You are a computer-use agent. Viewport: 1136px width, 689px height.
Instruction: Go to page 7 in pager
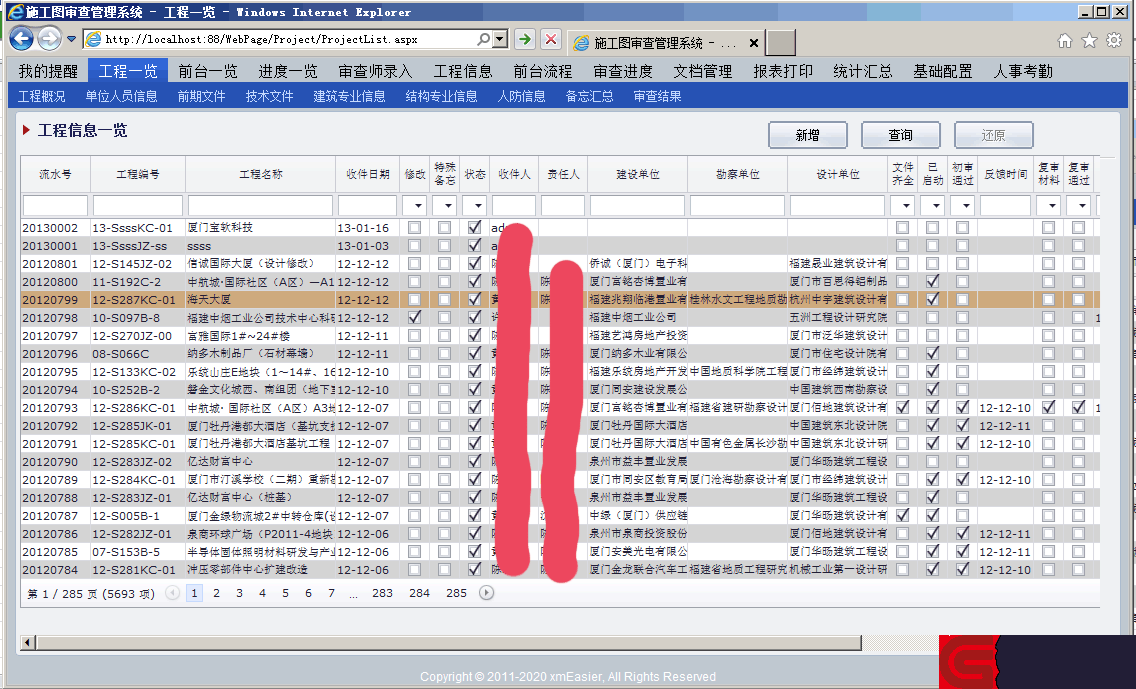pos(331,593)
